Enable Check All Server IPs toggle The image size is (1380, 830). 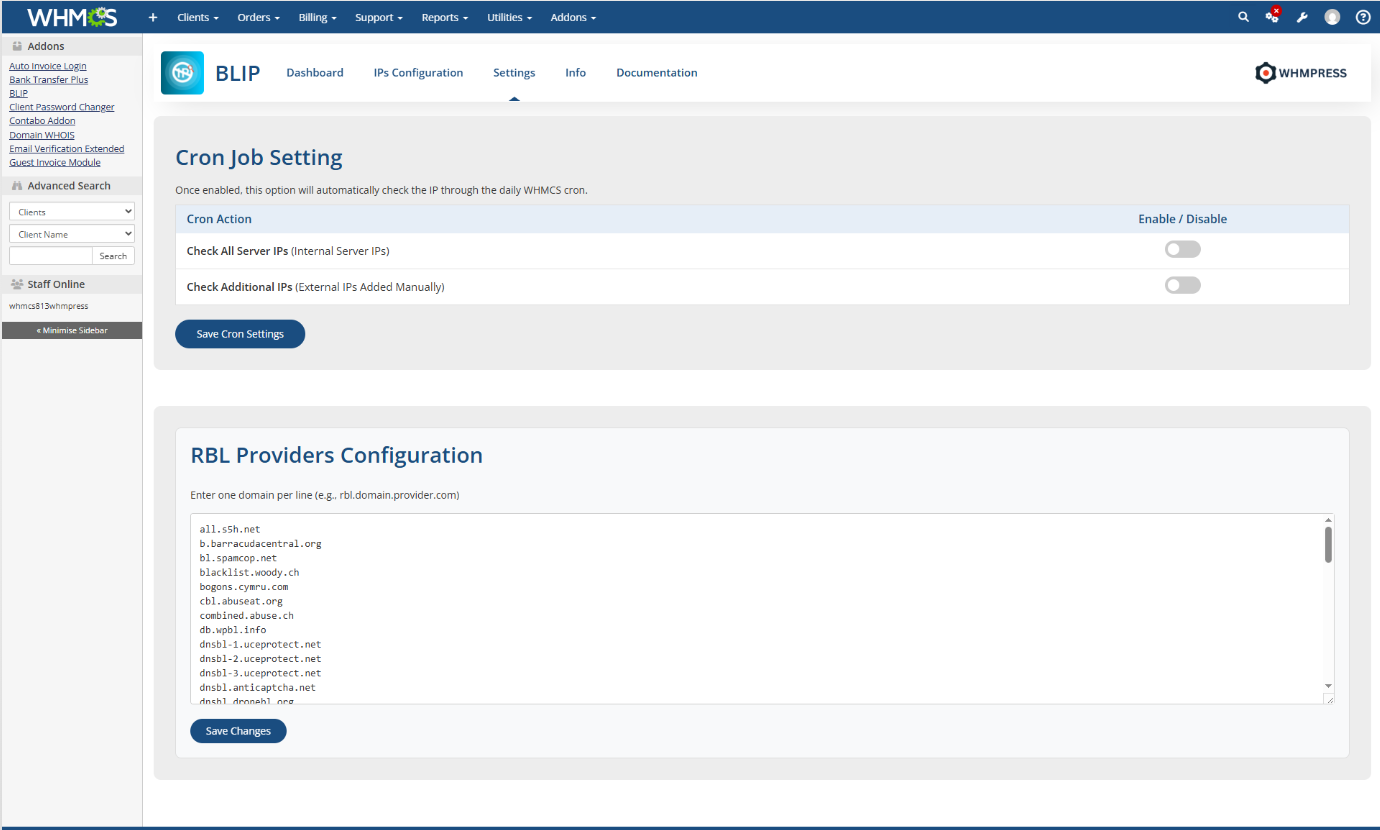(x=1182, y=249)
